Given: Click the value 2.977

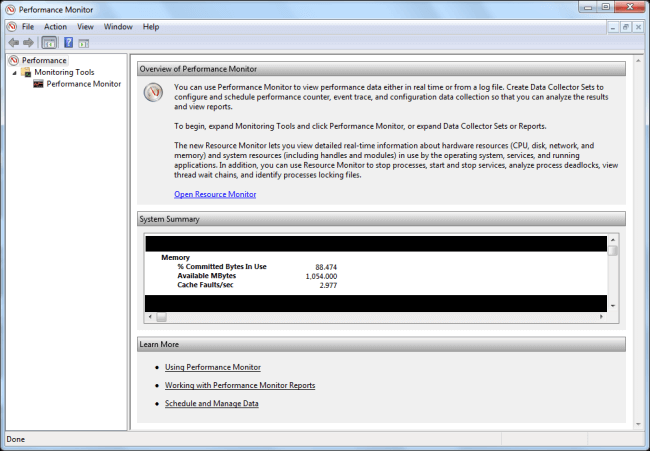Looking at the screenshot, I should tap(328, 286).
